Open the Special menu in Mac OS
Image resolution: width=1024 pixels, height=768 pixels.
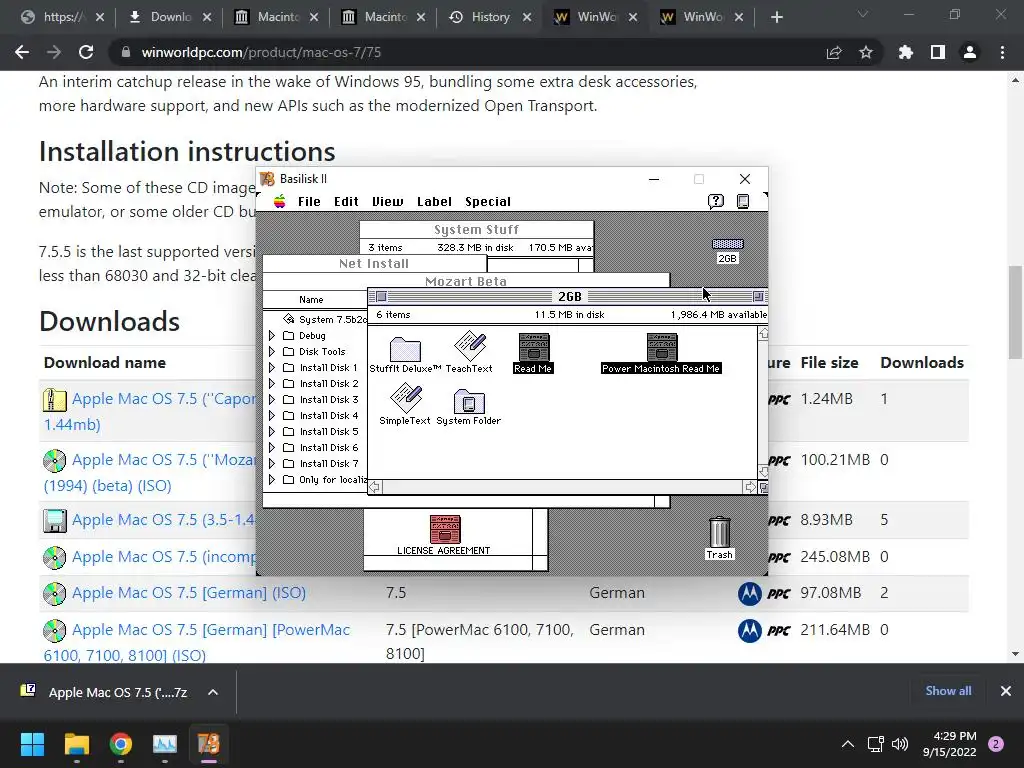[x=488, y=202]
